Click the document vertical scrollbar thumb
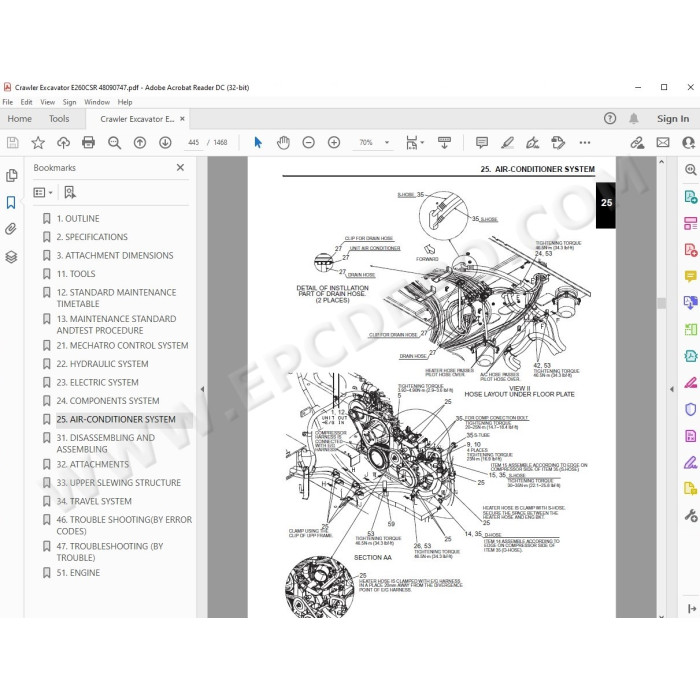Screen dimensions: 700x700 pyautogui.click(x=662, y=303)
